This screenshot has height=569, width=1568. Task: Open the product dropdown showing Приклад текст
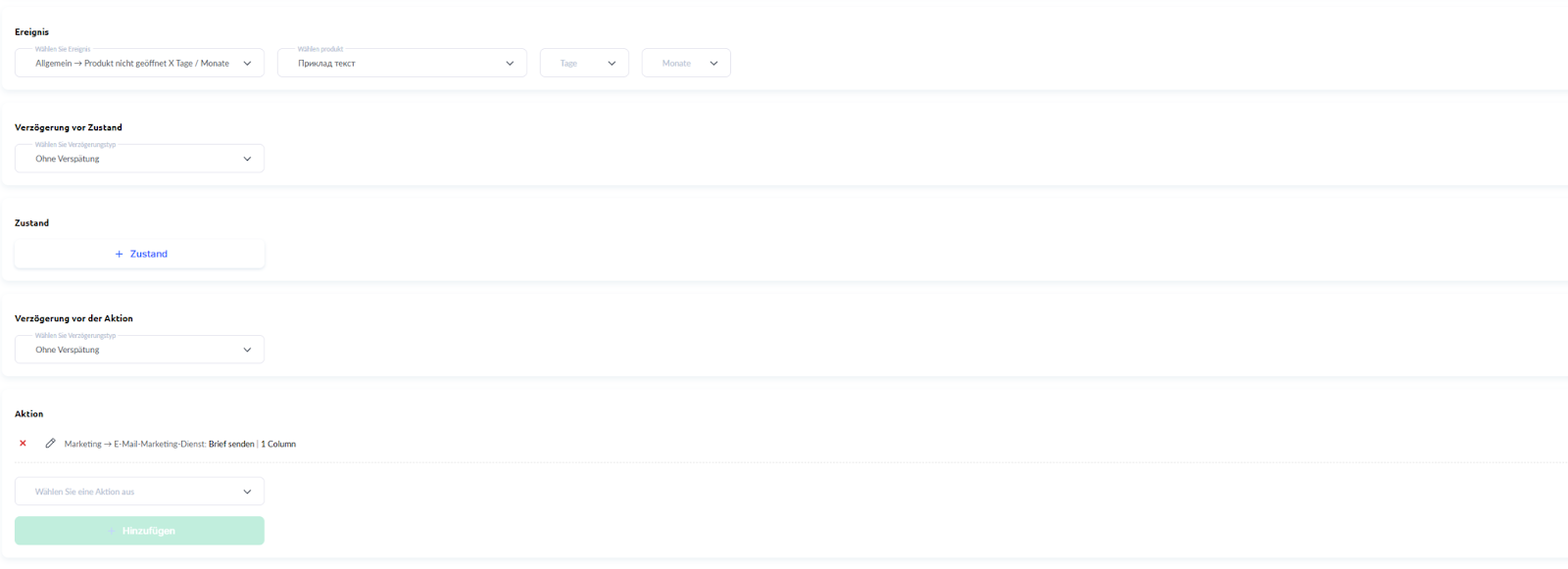[392, 64]
